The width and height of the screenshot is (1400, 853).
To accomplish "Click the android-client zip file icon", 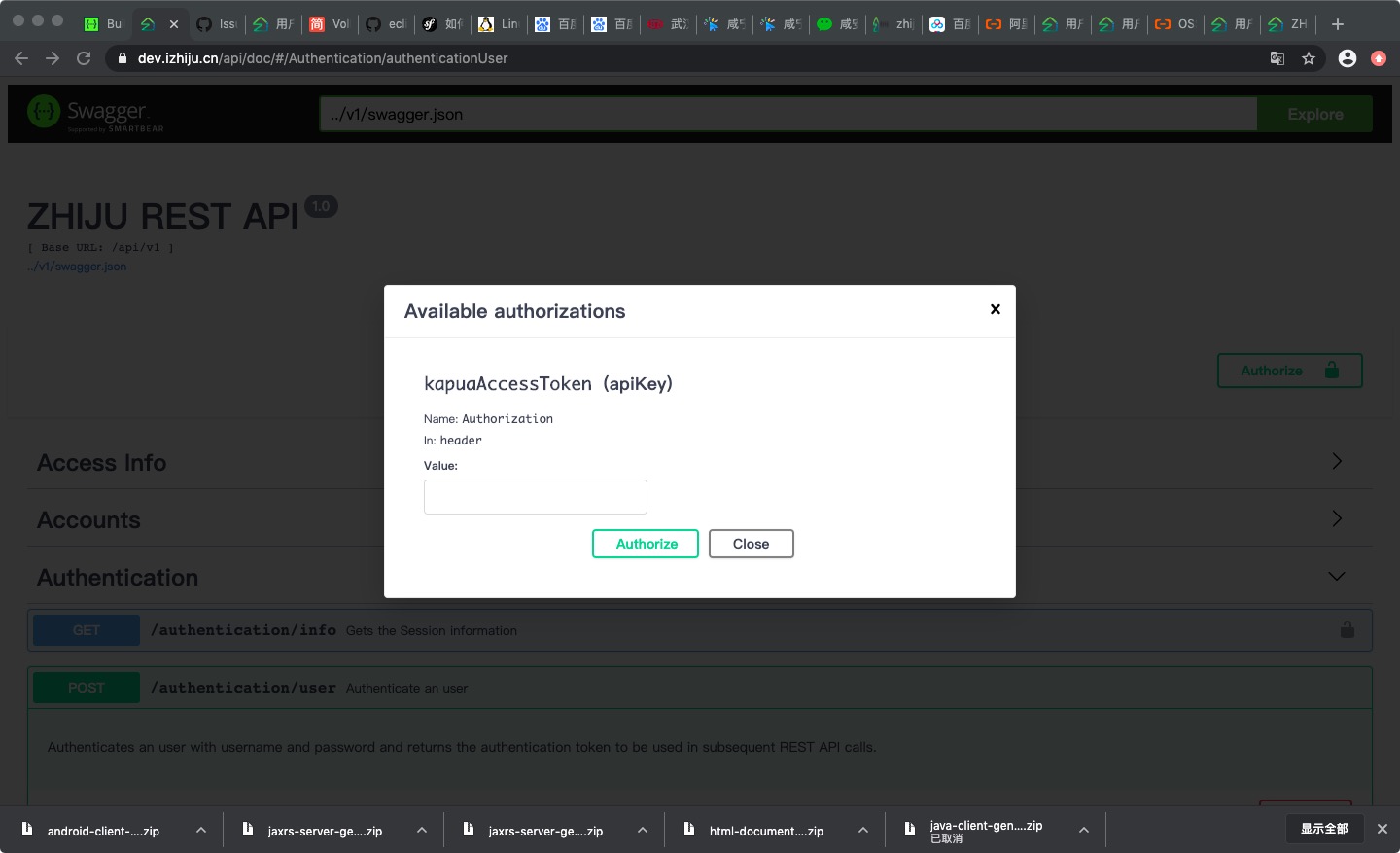I will (x=27, y=829).
